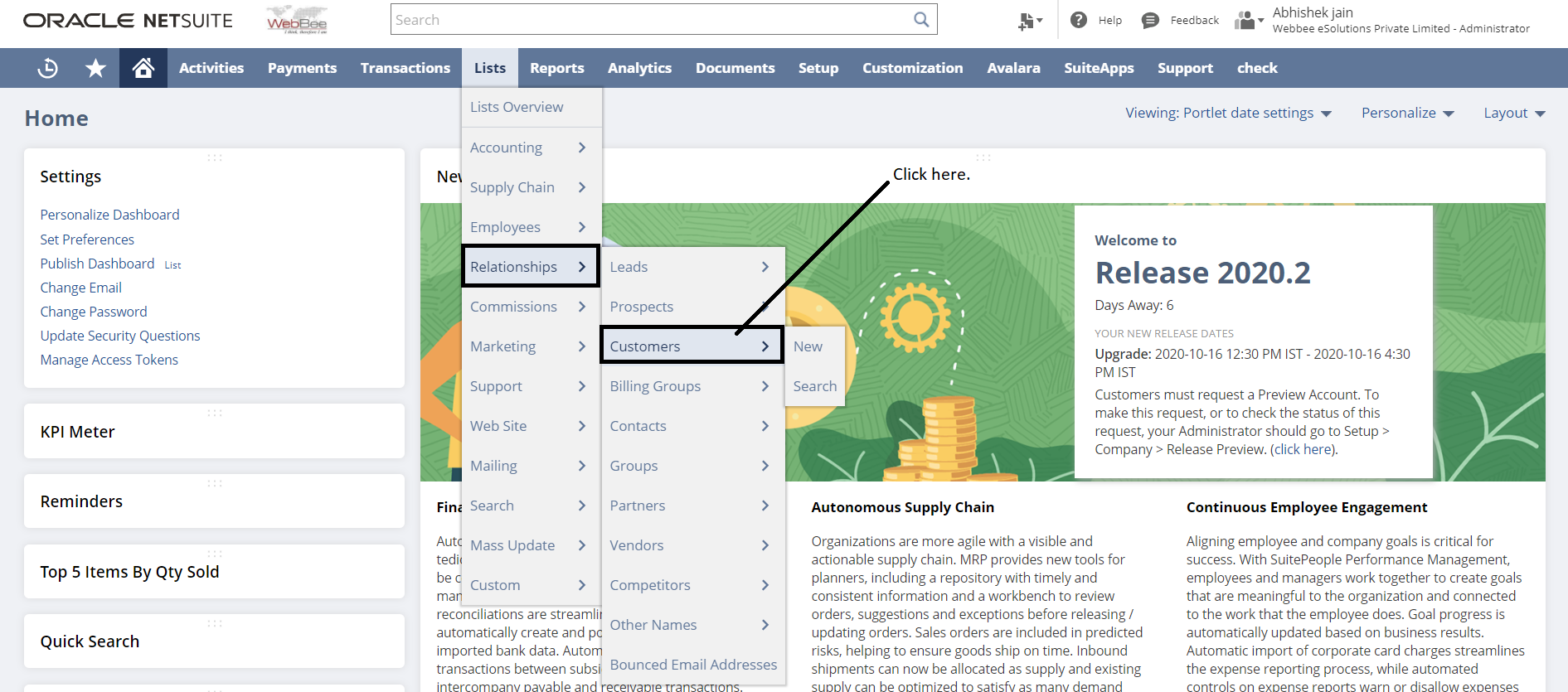Expand the Commissions submenu
This screenshot has height=692, width=1568.
pos(532,307)
